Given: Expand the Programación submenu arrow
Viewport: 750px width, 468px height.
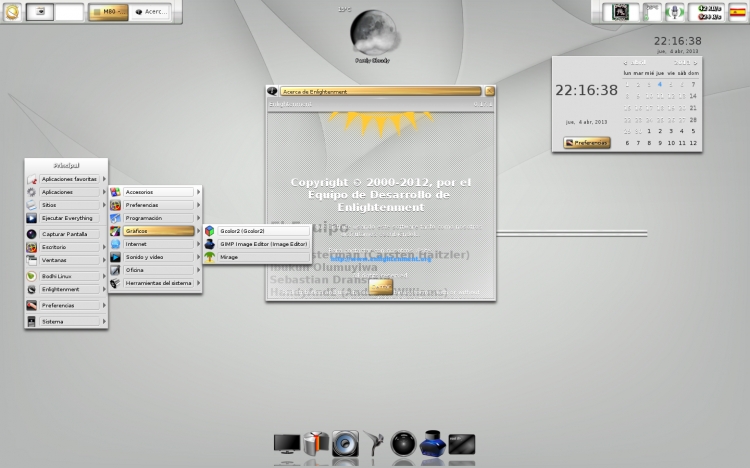Looking at the screenshot, I should (198, 218).
